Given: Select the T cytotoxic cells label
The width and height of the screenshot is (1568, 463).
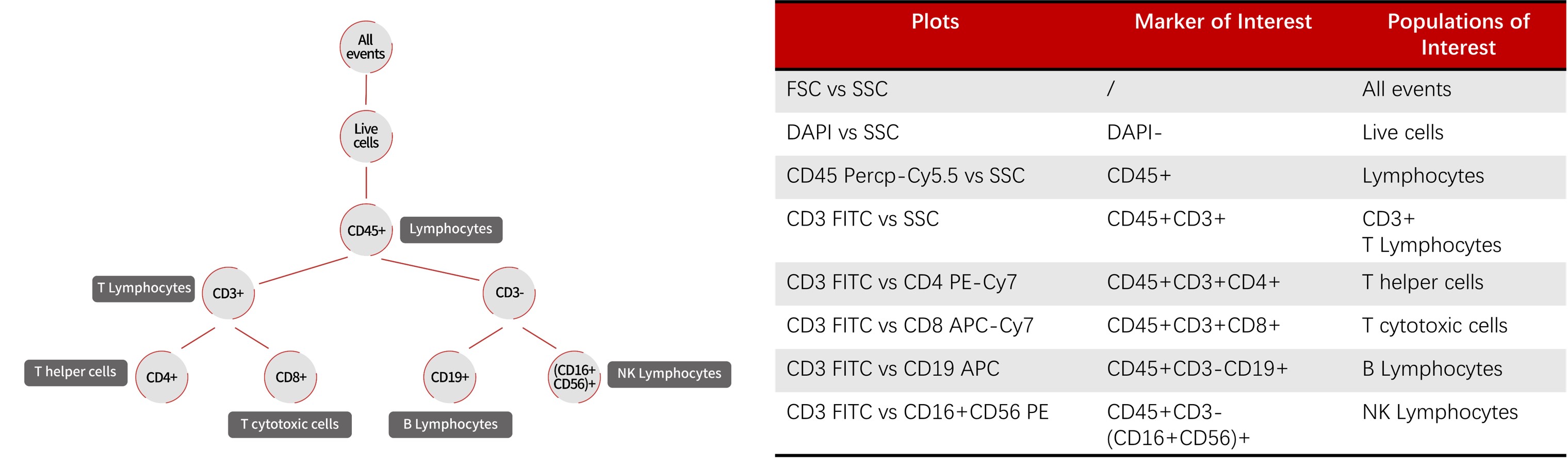Looking at the screenshot, I should (290, 425).
